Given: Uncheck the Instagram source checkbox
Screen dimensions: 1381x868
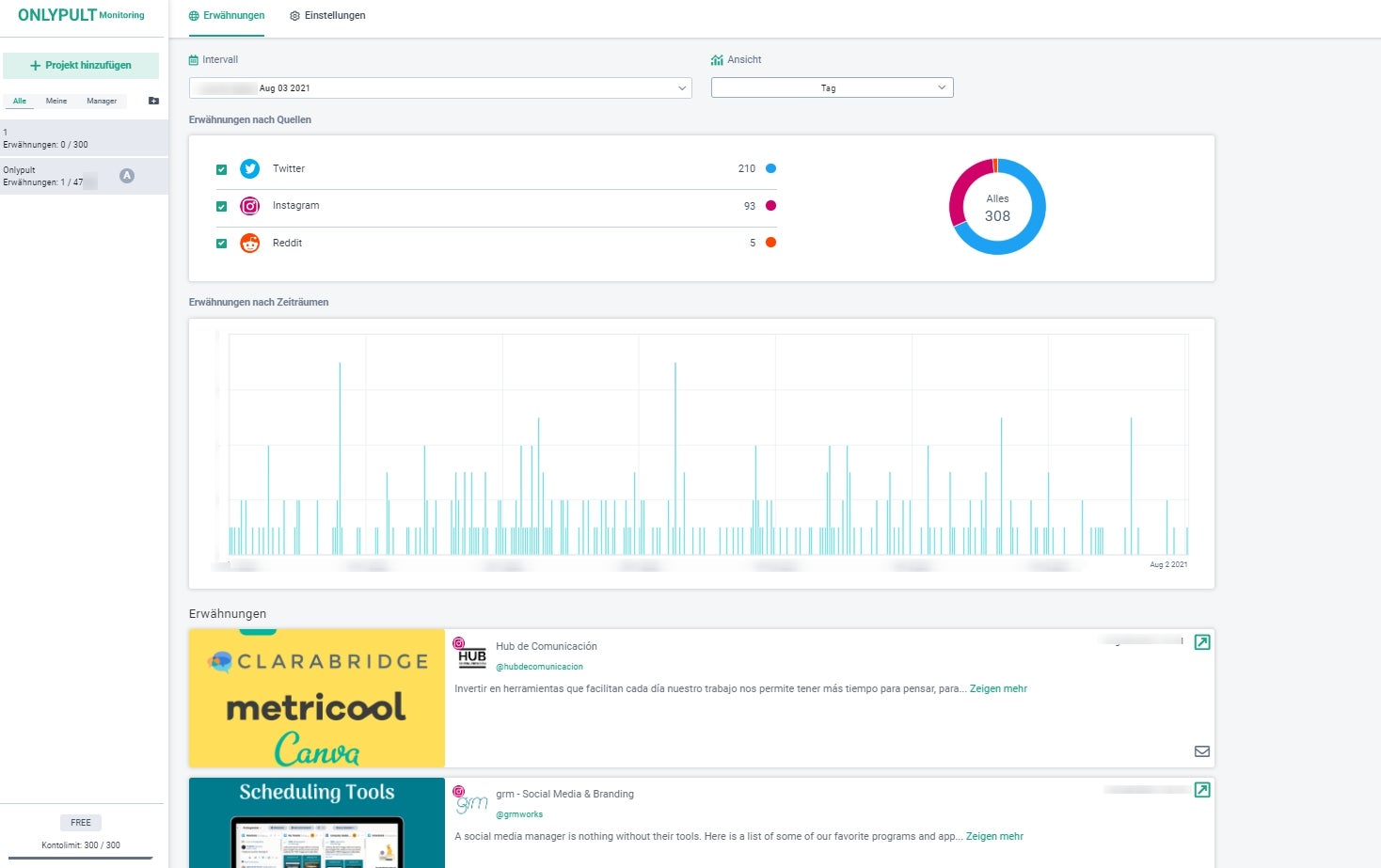Looking at the screenshot, I should (222, 207).
